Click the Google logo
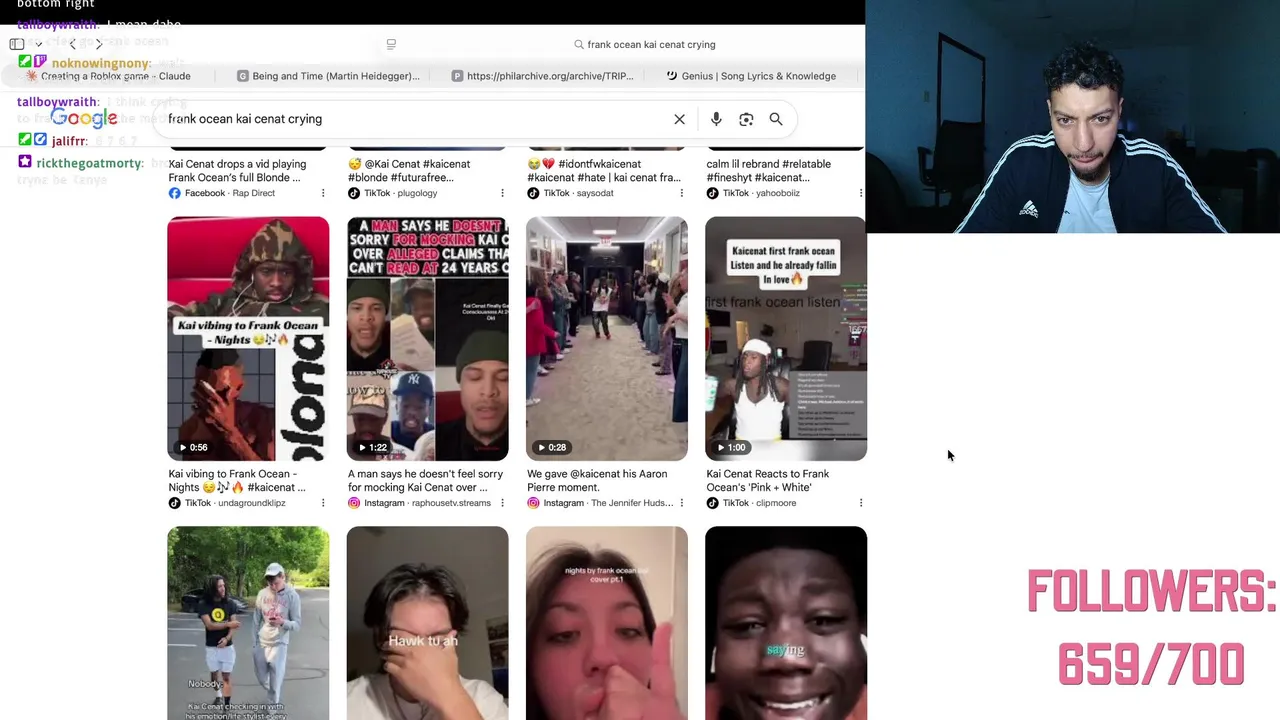Image resolution: width=1280 pixels, height=720 pixels. pyautogui.click(x=84, y=119)
